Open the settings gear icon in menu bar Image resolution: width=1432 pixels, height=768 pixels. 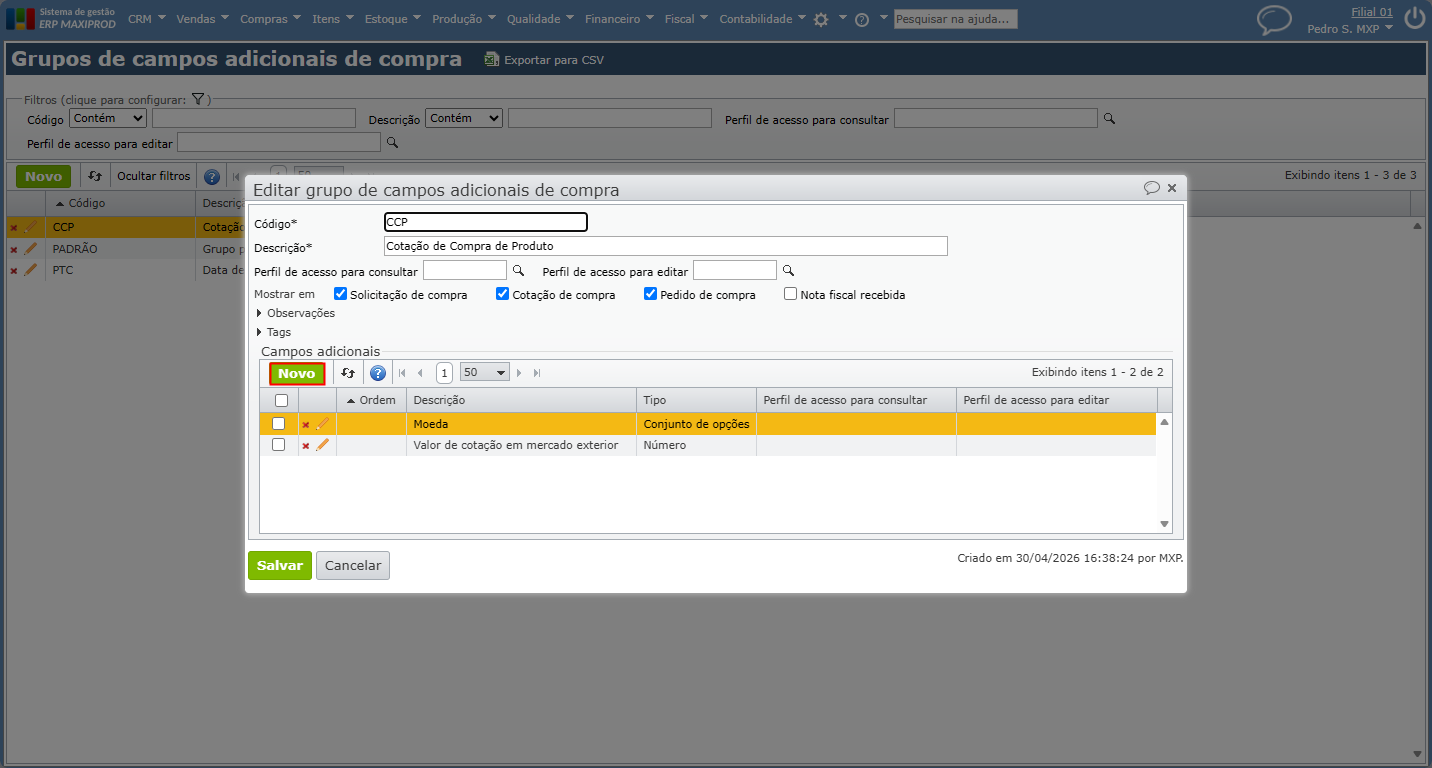point(821,19)
